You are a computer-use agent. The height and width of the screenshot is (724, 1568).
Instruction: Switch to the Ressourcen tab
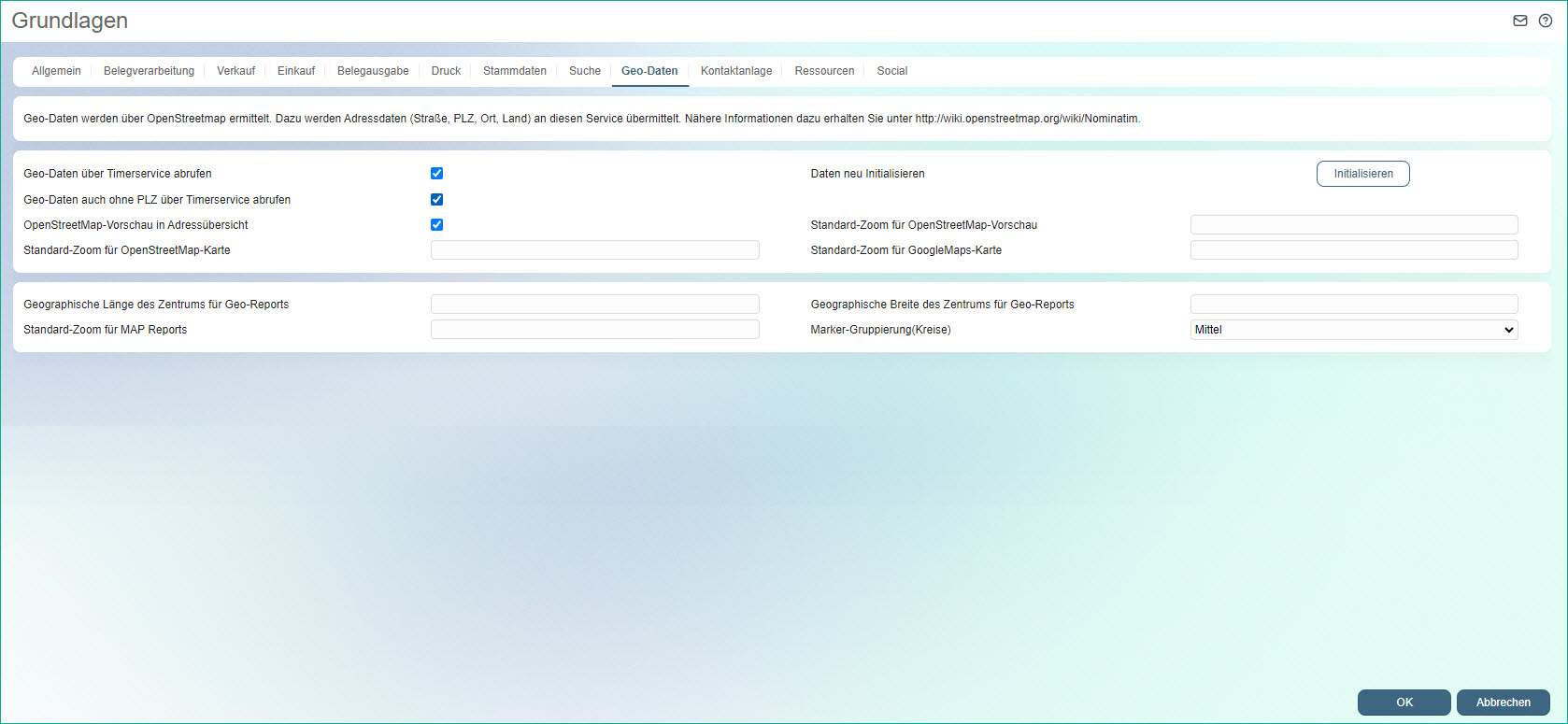tap(824, 71)
